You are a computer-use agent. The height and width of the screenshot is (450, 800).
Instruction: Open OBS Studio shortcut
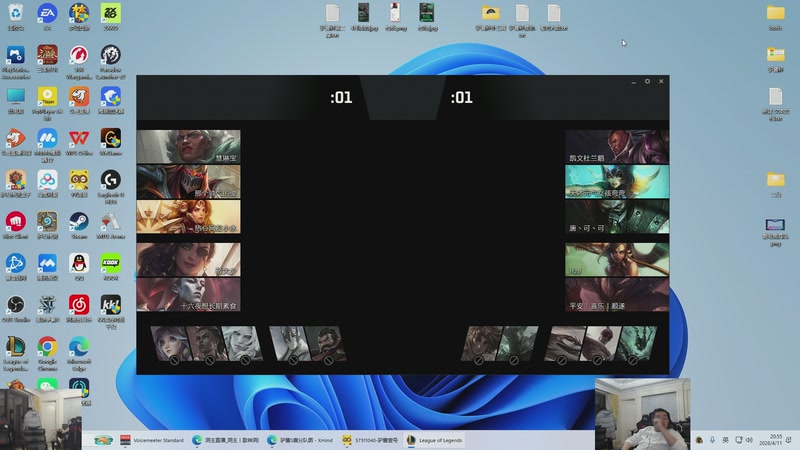(16, 306)
